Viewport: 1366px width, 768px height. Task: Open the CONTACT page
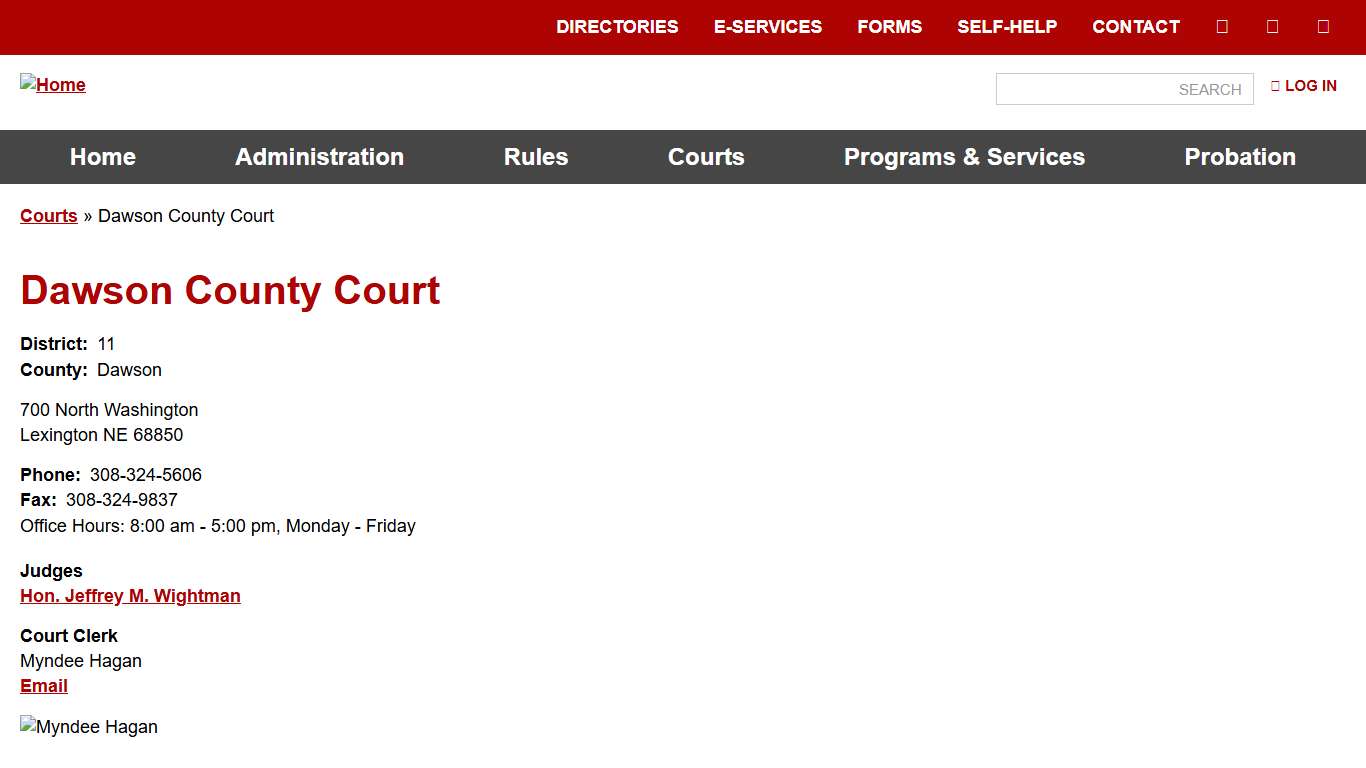tap(1136, 27)
